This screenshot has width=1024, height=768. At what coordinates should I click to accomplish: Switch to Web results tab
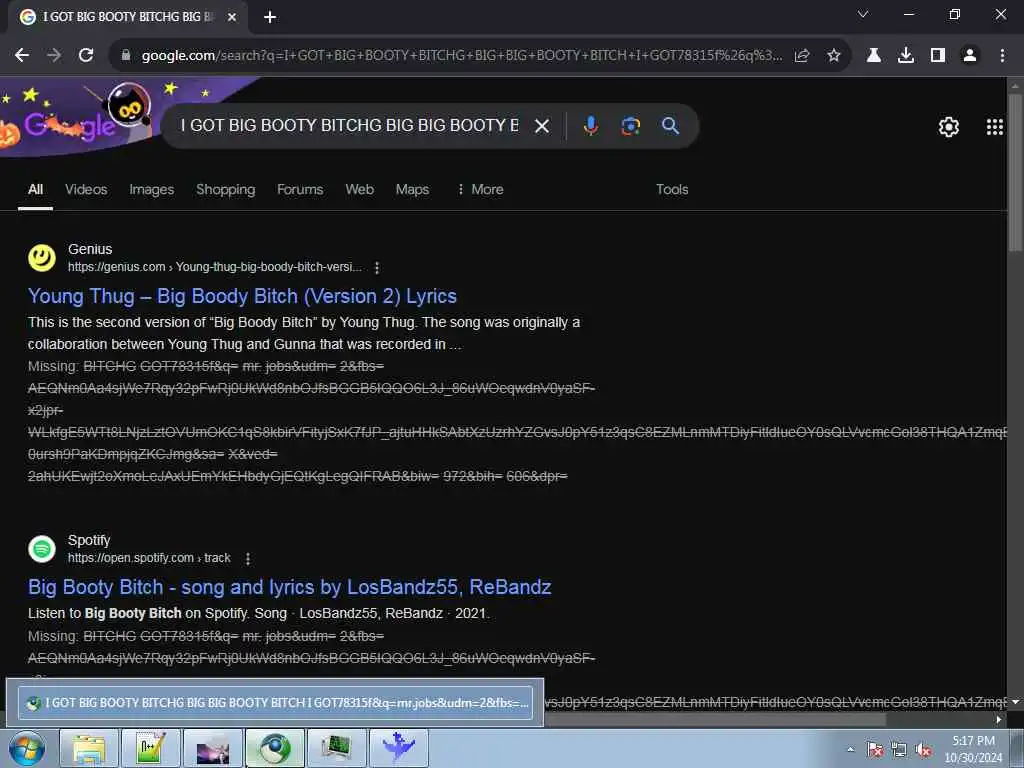(x=359, y=189)
